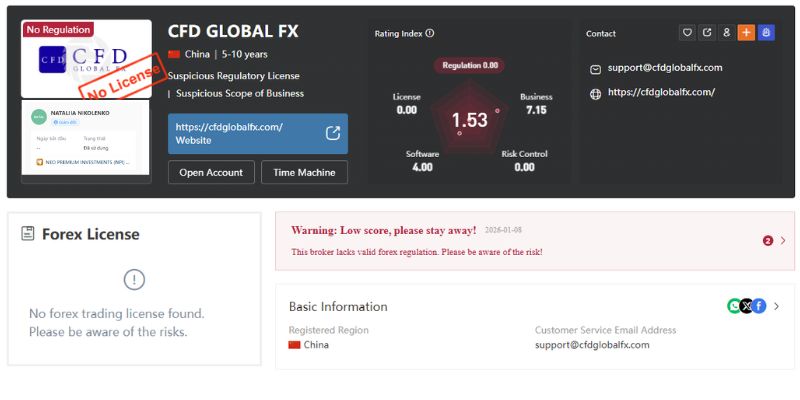The height and width of the screenshot is (400, 800).
Task: Click the 'This broker lacks valid forex regulation' message
Action: pyautogui.click(x=417, y=252)
